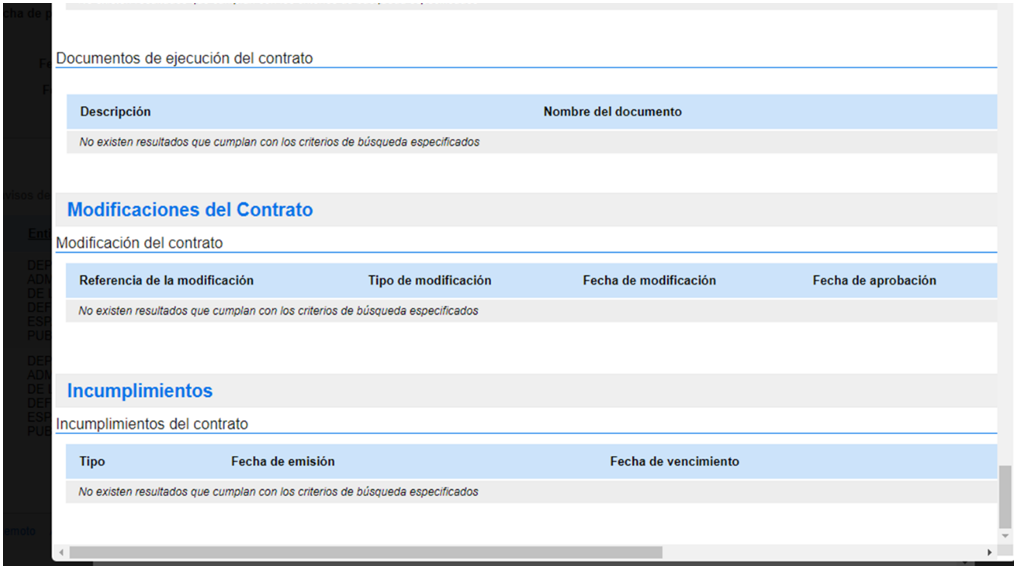
Task: Click the Incumplimientos del contrato subsection title
Action: (151, 424)
